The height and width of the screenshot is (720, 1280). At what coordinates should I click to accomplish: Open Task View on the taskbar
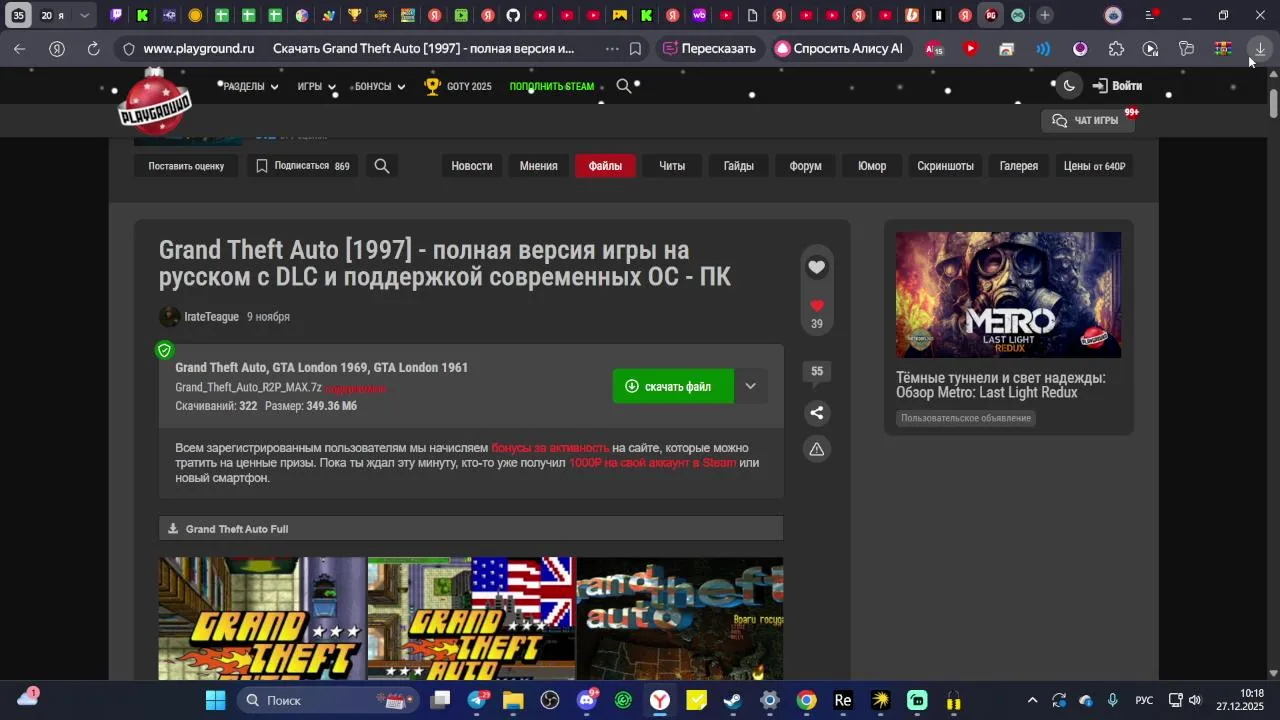(440, 700)
